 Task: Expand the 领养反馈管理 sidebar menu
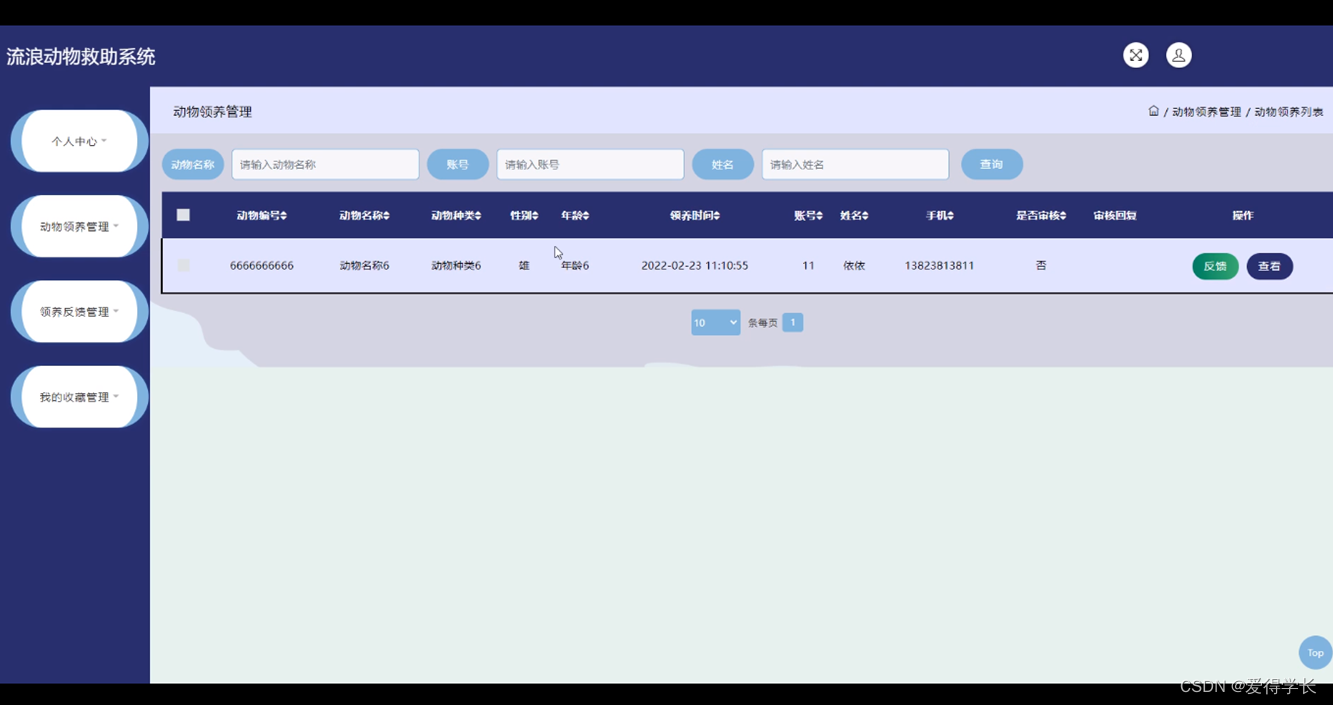(79, 311)
